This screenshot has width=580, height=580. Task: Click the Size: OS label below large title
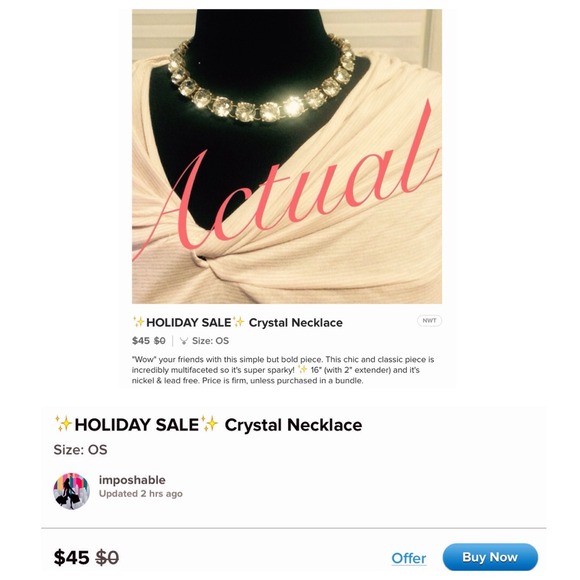click(81, 450)
